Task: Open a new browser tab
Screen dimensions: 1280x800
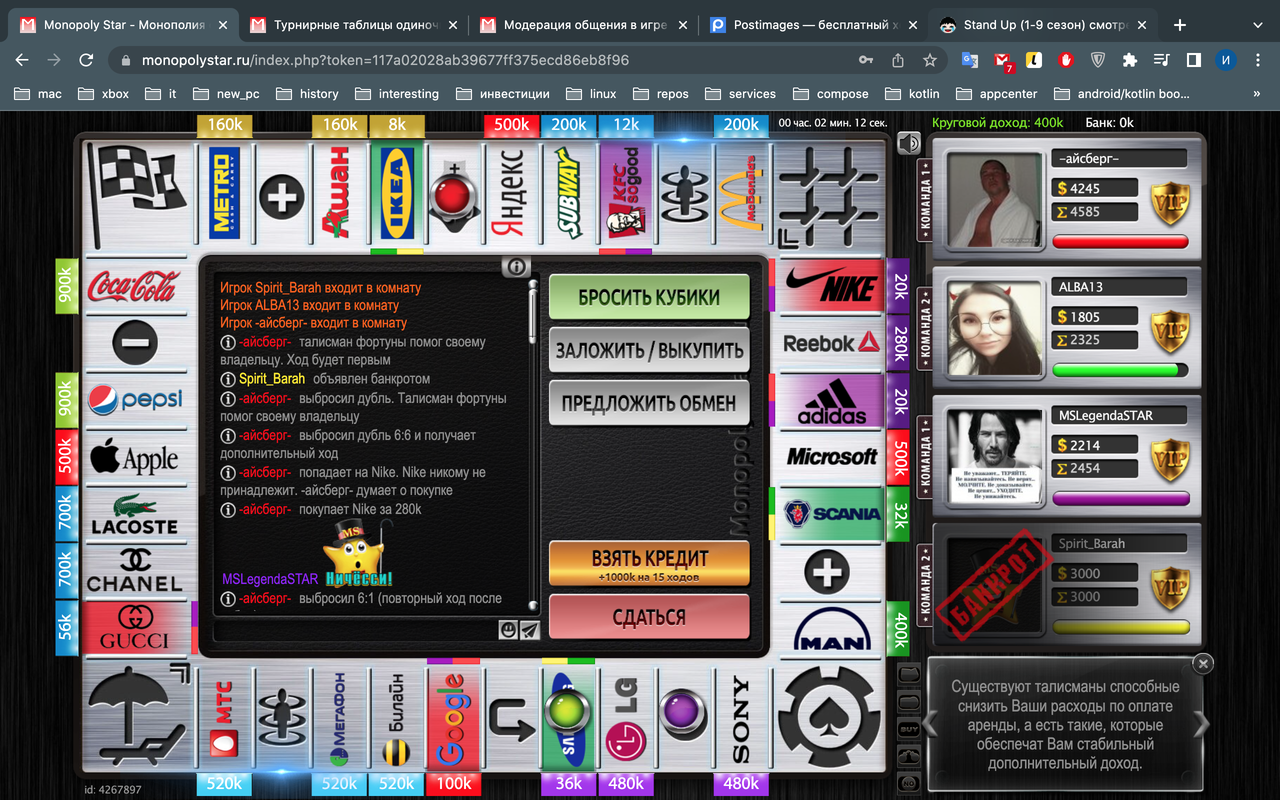Action: point(1180,25)
